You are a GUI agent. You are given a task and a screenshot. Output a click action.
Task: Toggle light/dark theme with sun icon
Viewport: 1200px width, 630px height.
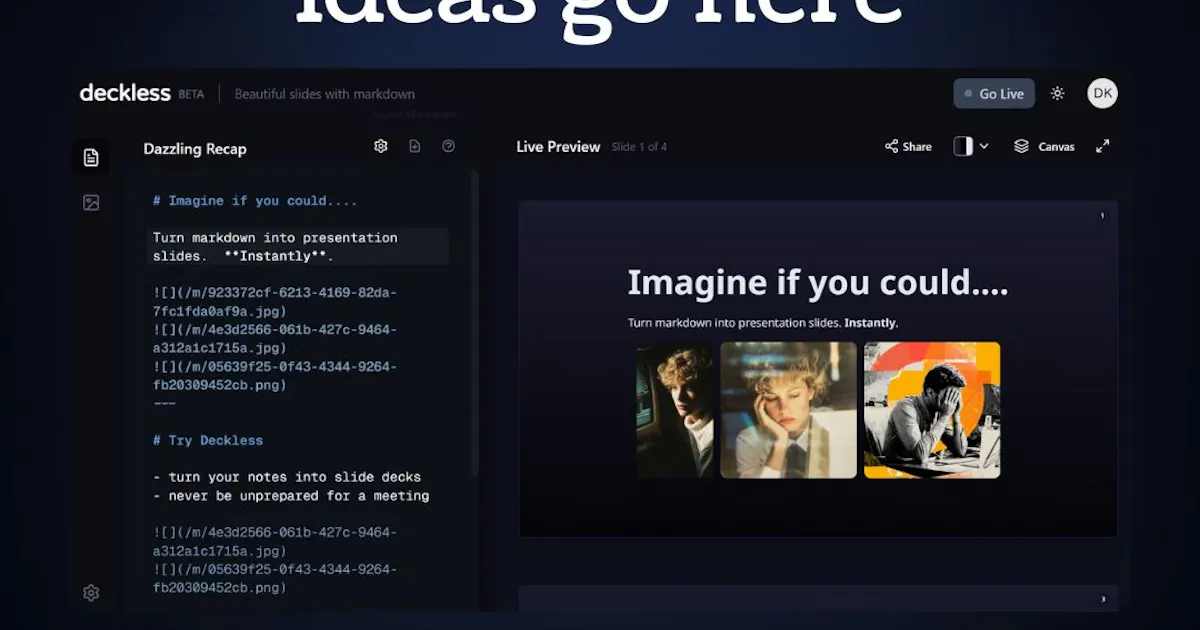tap(1058, 93)
